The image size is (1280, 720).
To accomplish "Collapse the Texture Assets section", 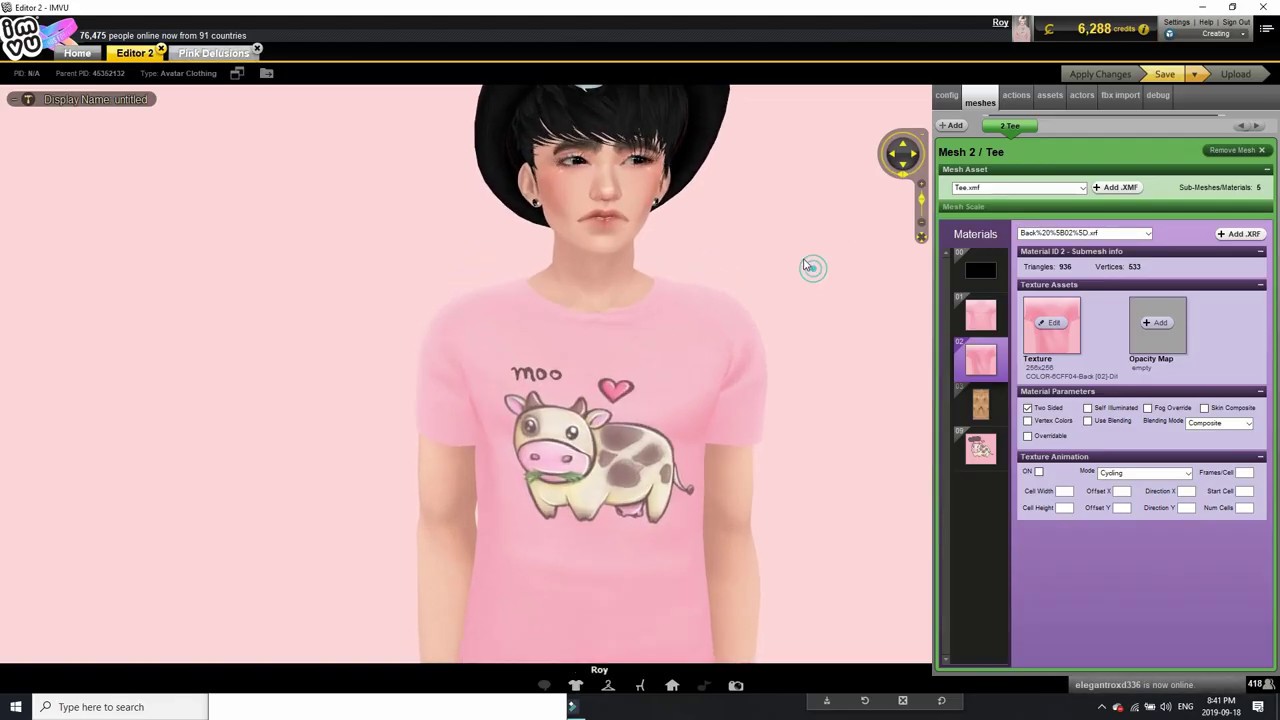I will tap(1260, 285).
